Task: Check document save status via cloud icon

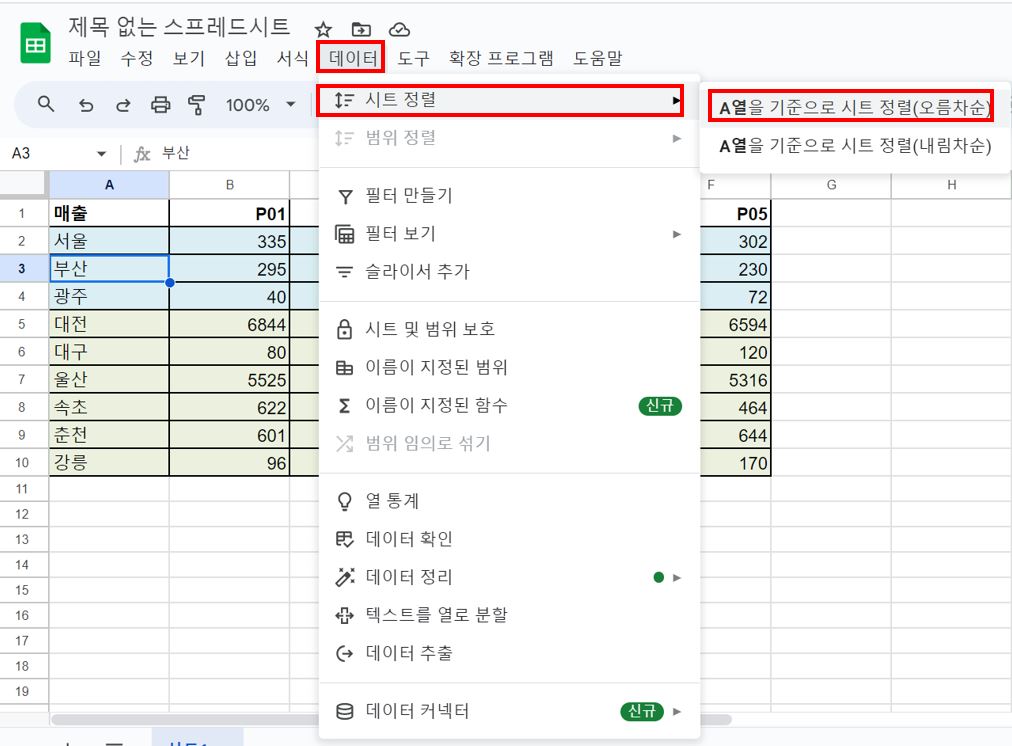Action: (398, 29)
